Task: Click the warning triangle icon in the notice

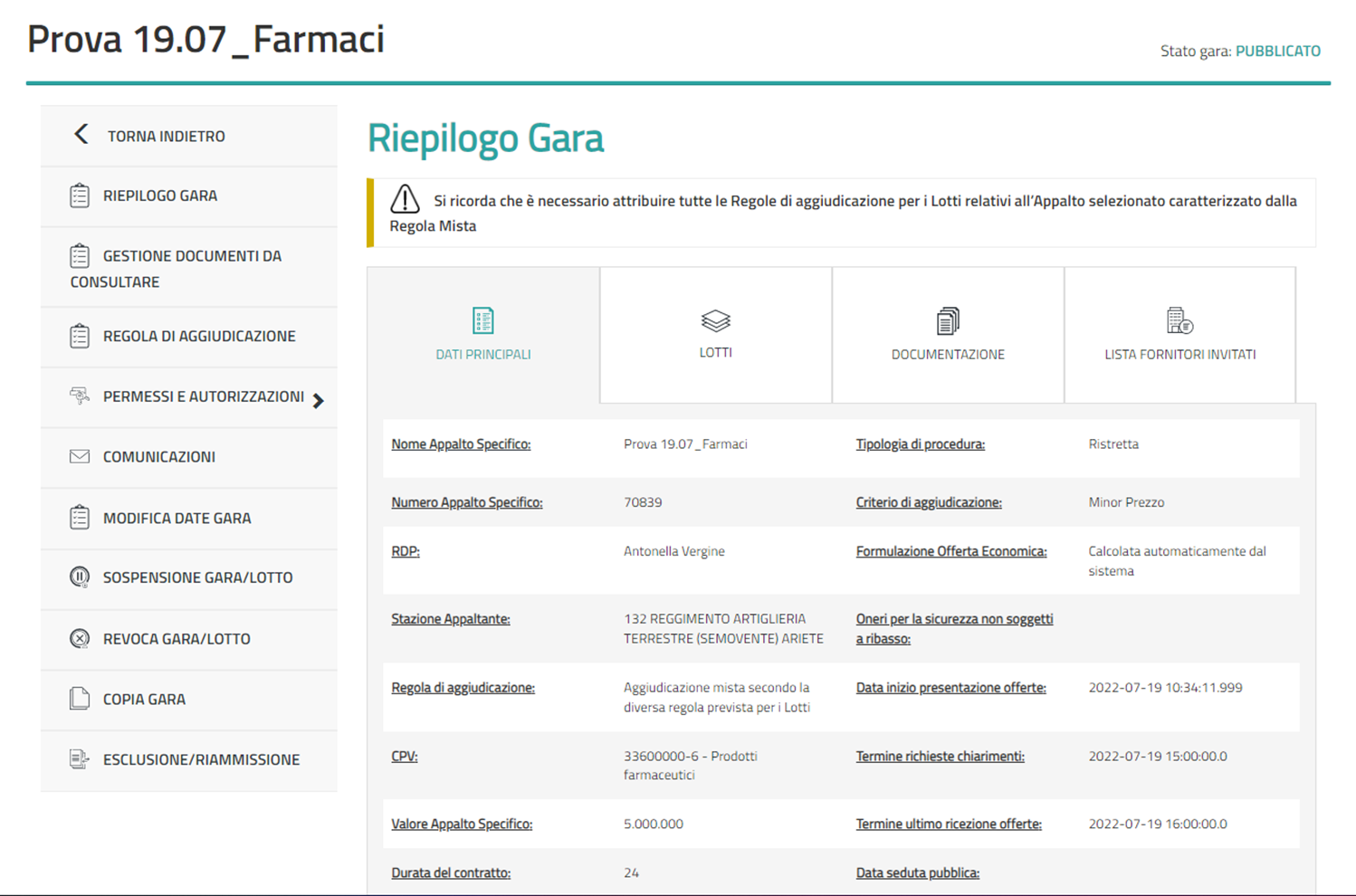Action: point(405,199)
